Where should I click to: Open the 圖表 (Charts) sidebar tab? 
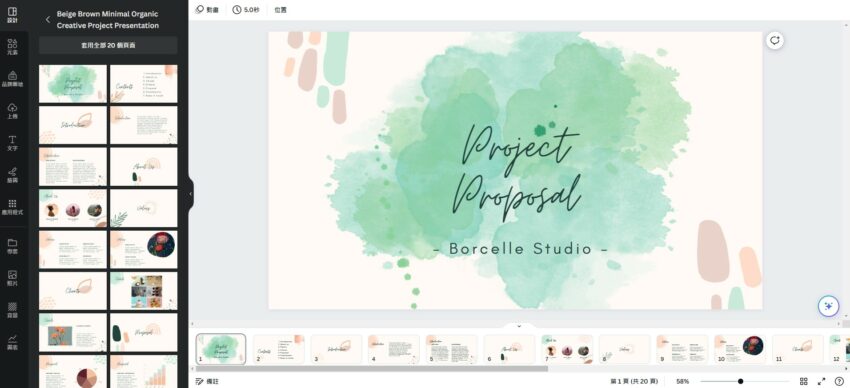click(12, 341)
